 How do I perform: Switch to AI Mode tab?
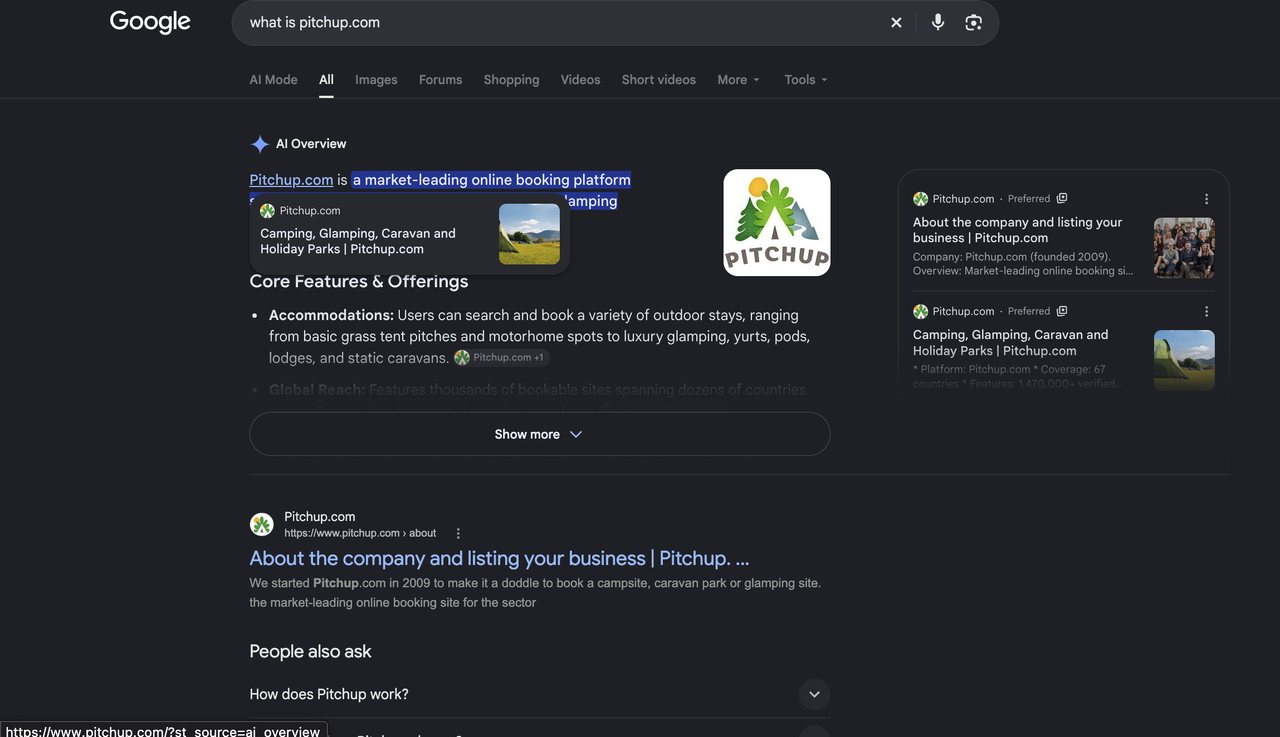tap(274, 80)
